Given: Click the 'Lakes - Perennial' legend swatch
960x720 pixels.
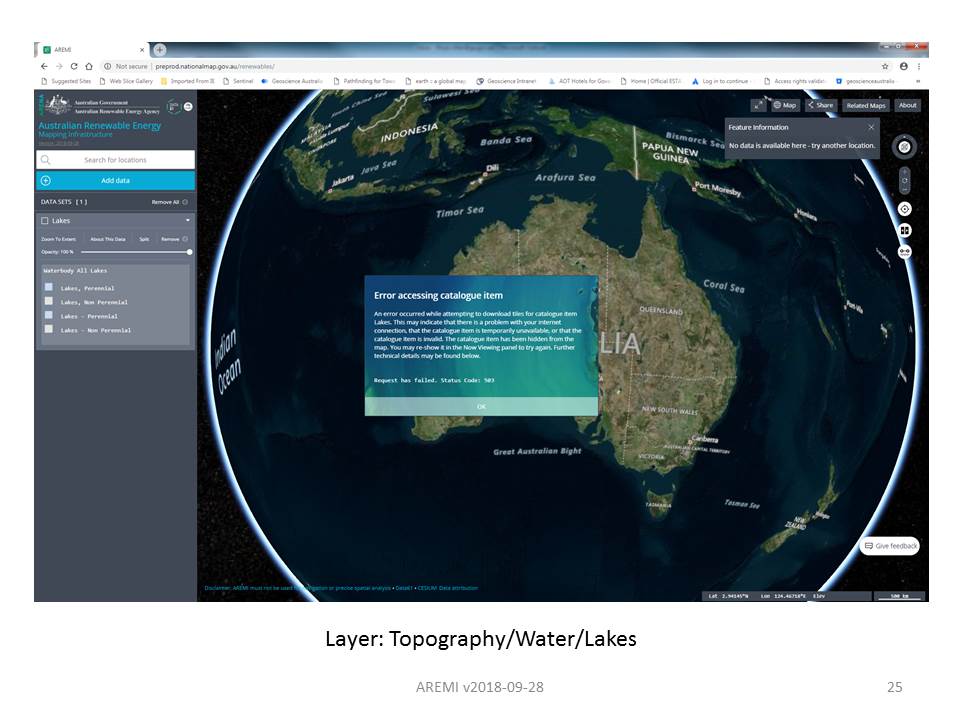Looking at the screenshot, I should [x=49, y=315].
